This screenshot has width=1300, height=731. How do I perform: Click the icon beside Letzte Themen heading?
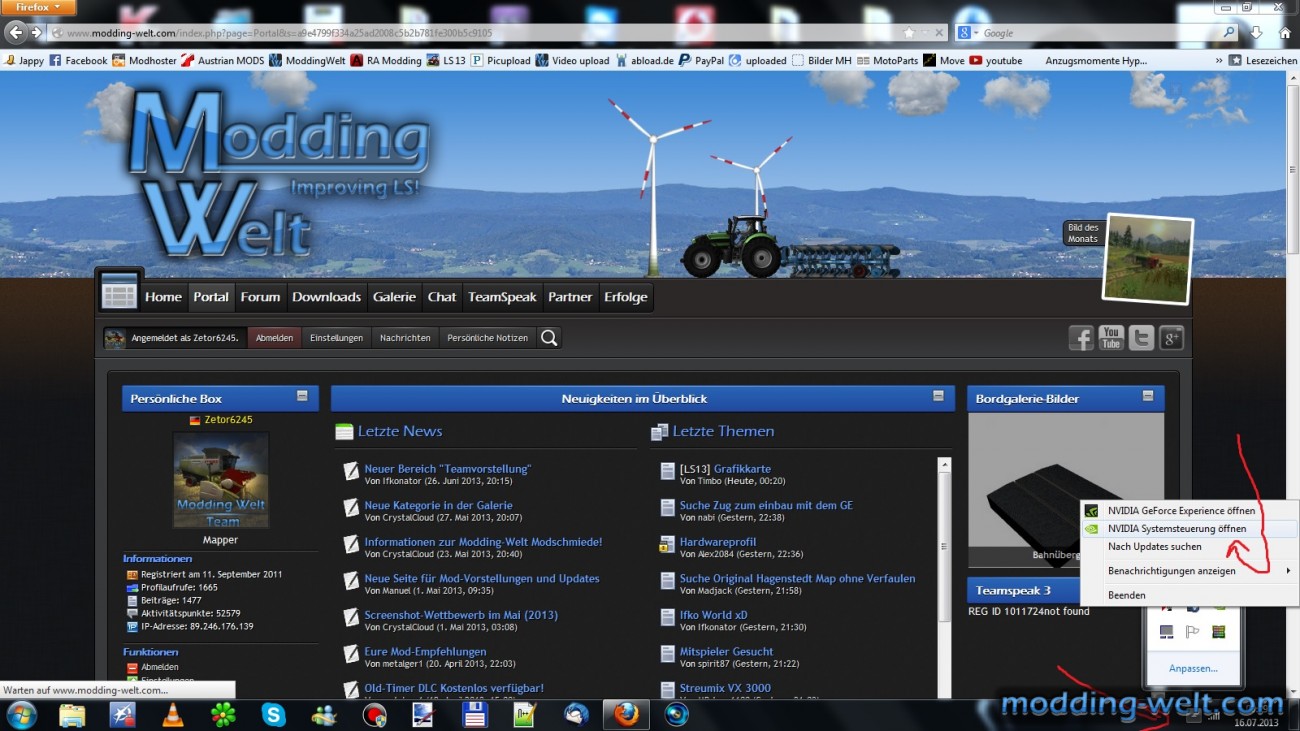click(x=659, y=432)
